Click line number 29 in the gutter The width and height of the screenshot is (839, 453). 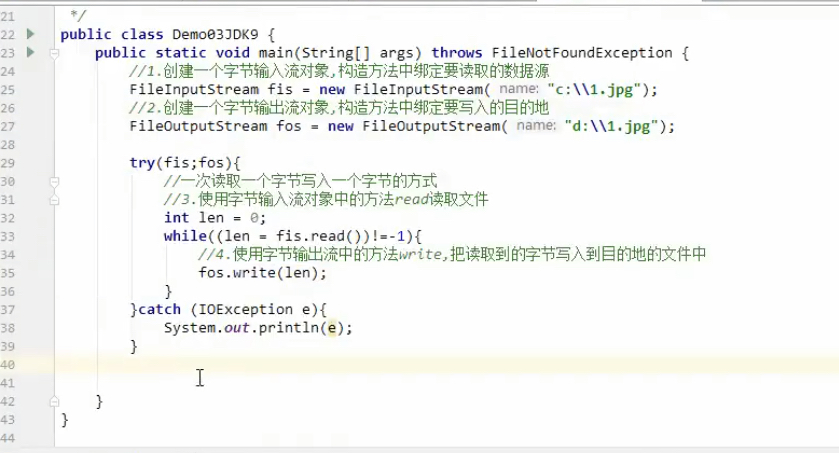(x=7, y=164)
